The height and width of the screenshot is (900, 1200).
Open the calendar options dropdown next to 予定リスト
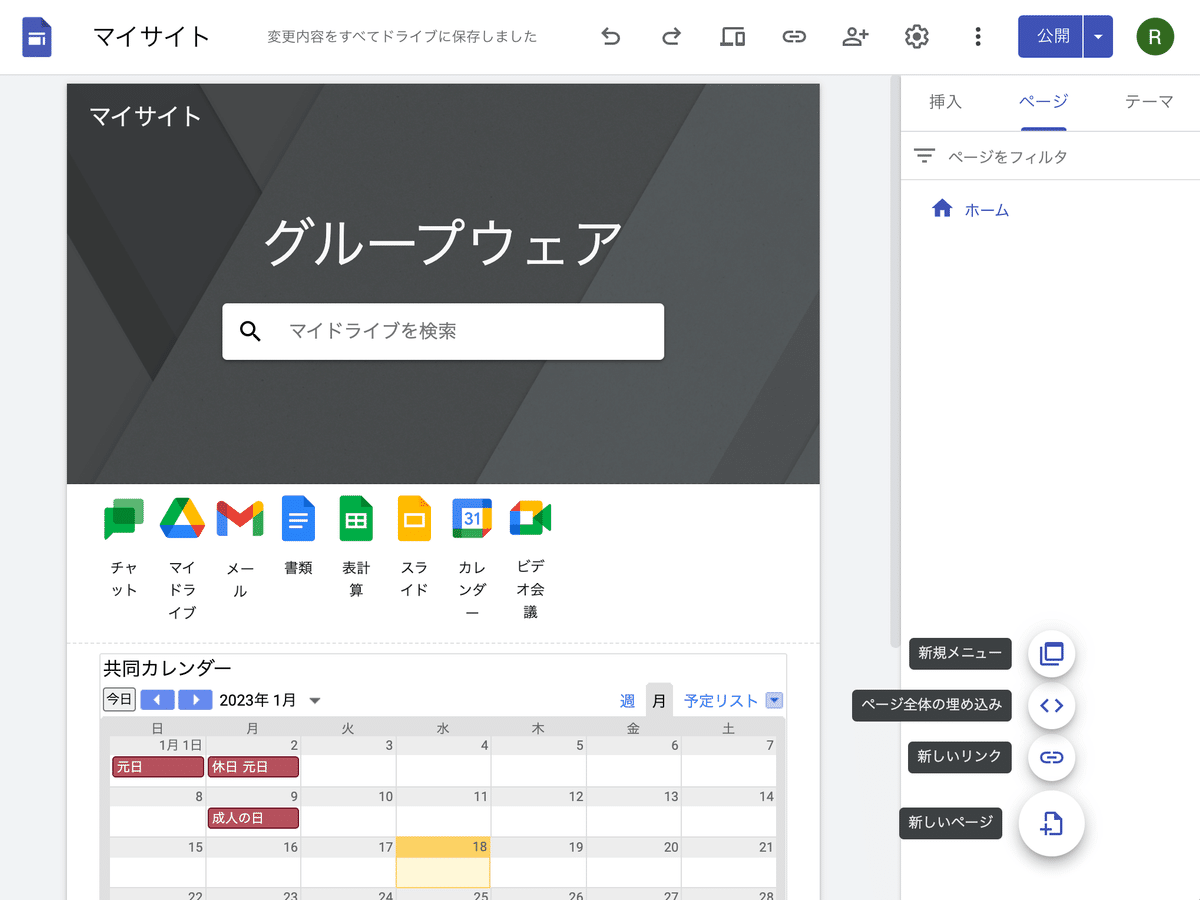tap(774, 701)
